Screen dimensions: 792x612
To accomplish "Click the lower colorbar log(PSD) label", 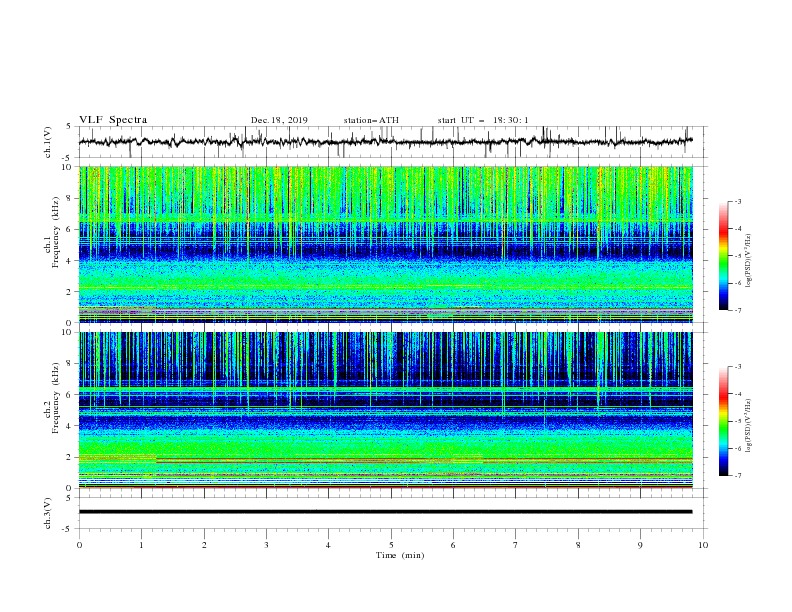I will click(748, 426).
